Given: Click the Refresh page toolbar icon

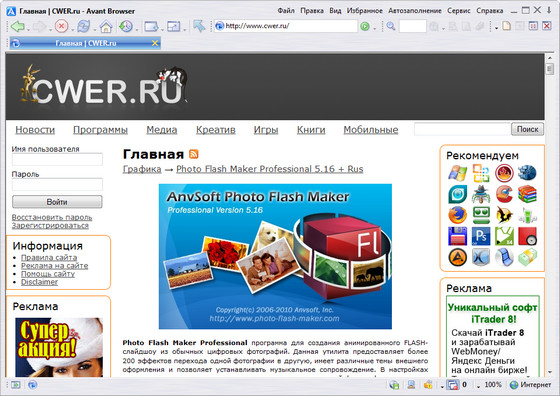Looking at the screenshot, I should tap(84, 26).
